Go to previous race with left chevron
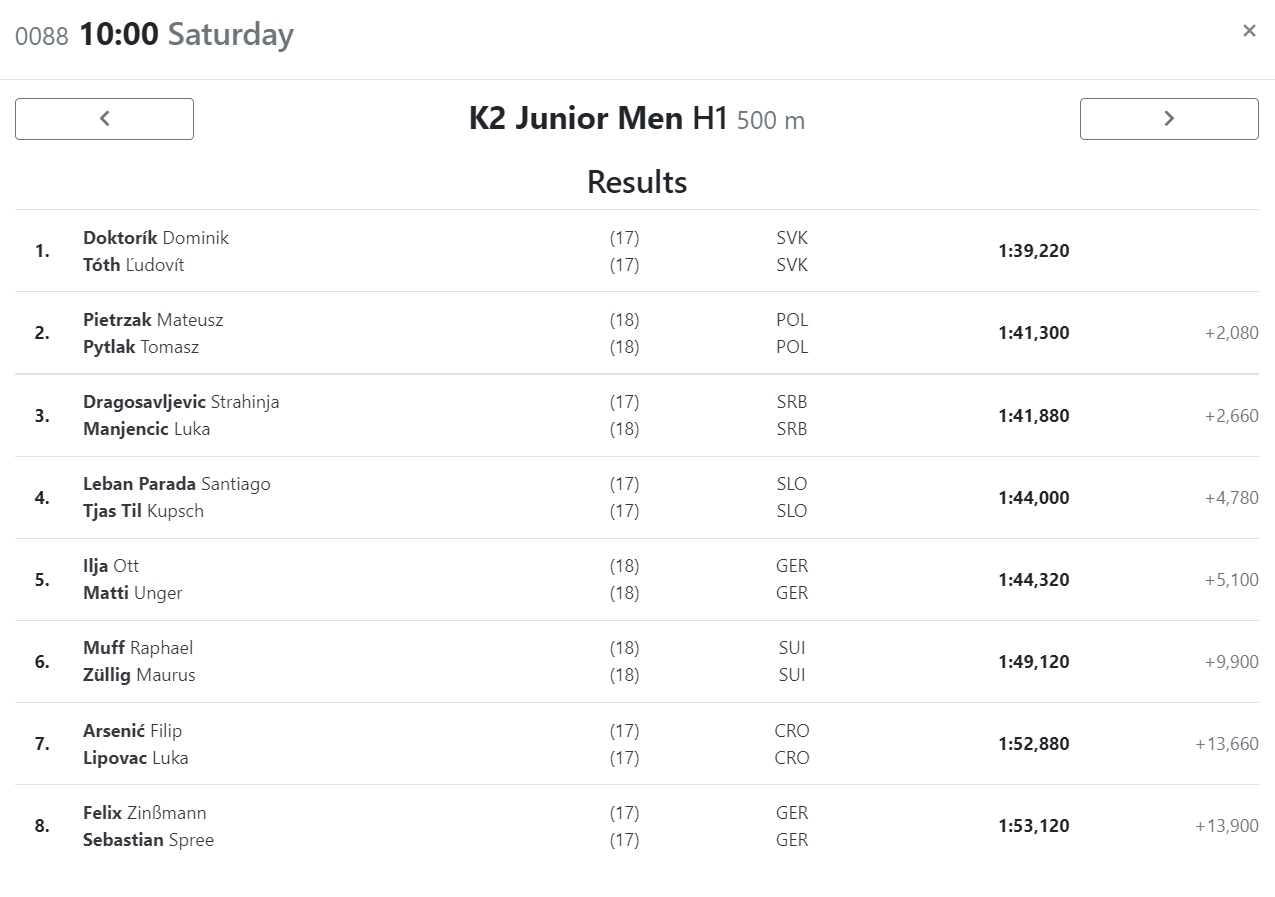 (104, 119)
